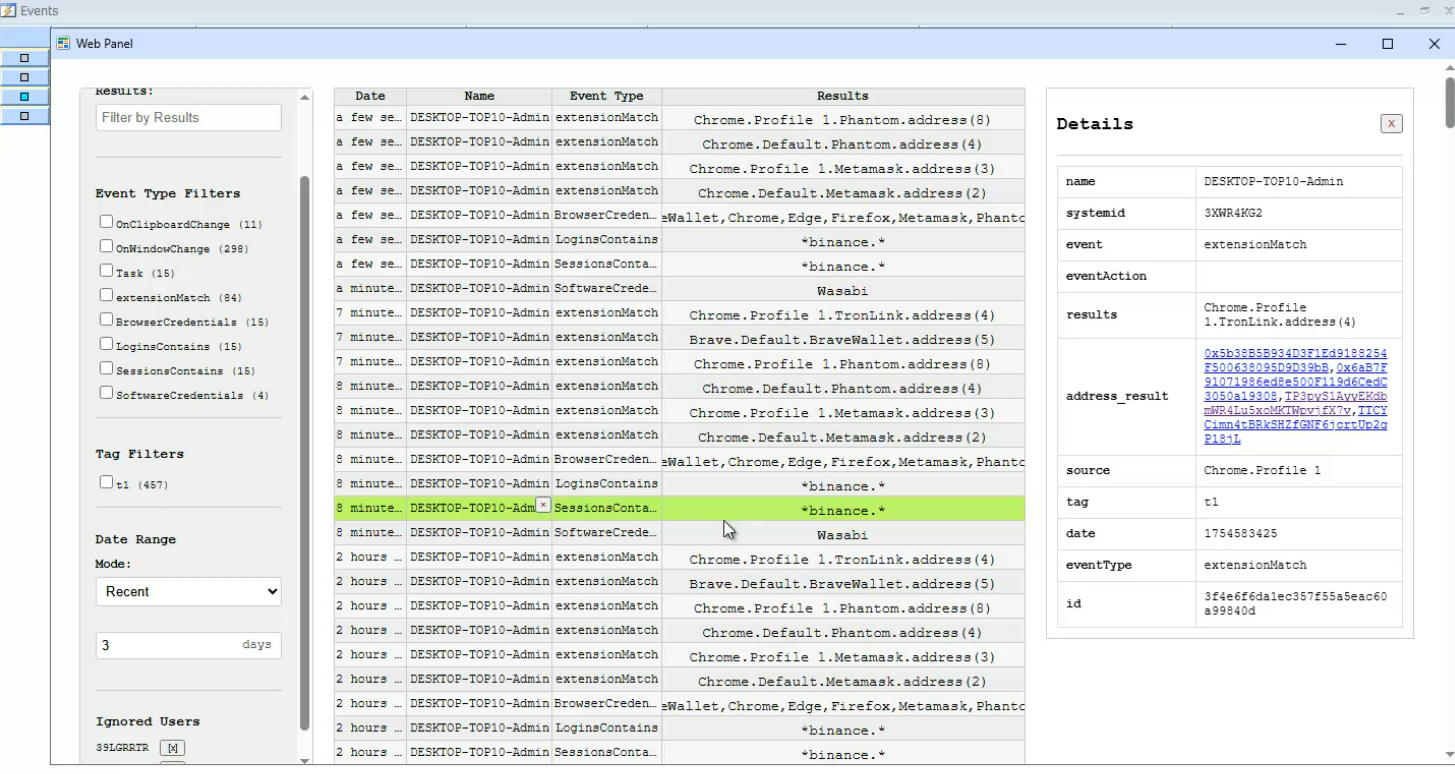Click name value DESKTOP-TOP10-Admin in Details
Image resolution: width=1455 pixels, height=774 pixels.
click(x=1273, y=182)
